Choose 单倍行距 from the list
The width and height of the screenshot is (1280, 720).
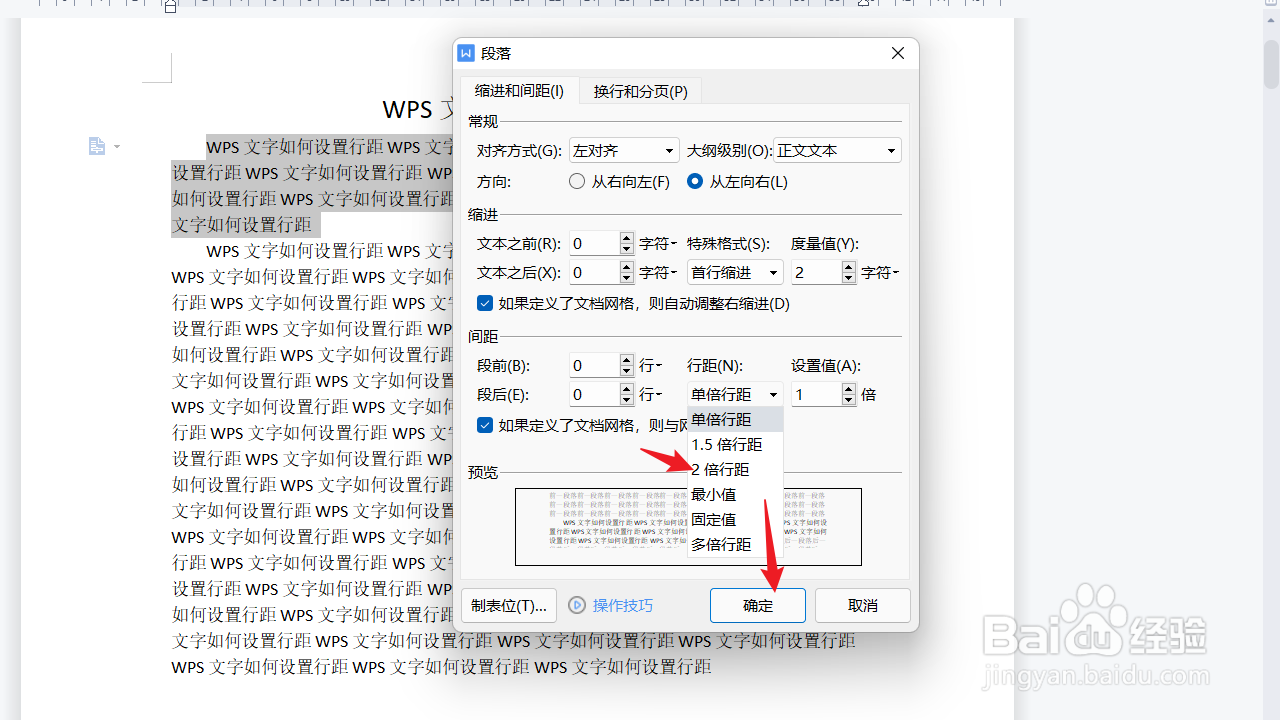[735, 420]
